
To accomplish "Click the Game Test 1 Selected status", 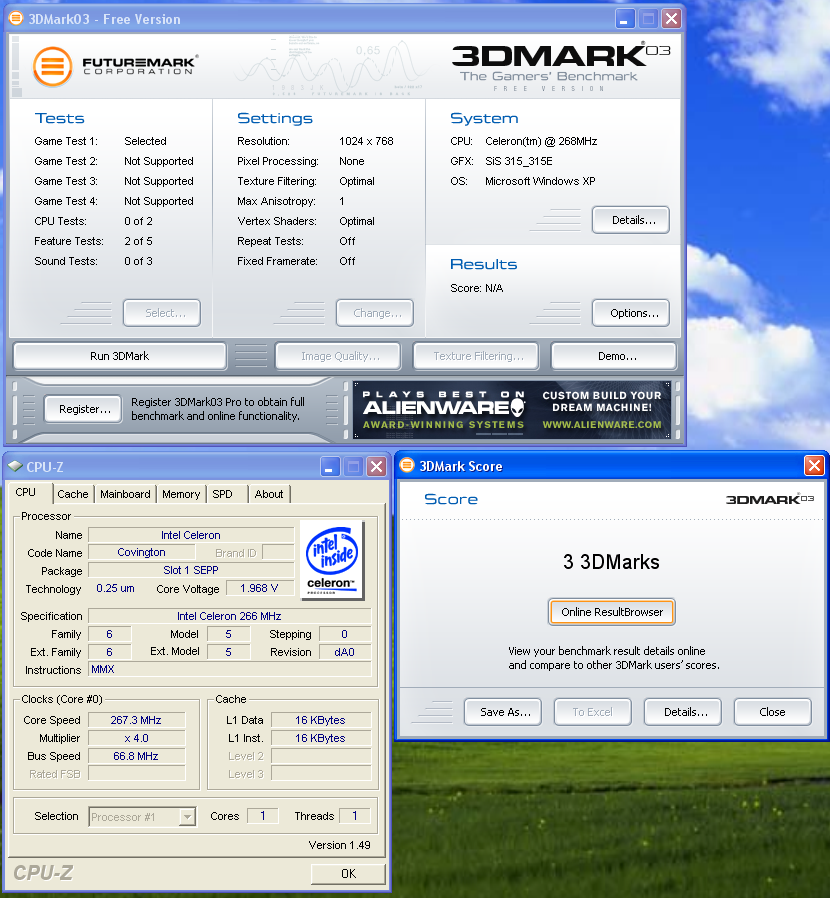I will (x=145, y=141).
